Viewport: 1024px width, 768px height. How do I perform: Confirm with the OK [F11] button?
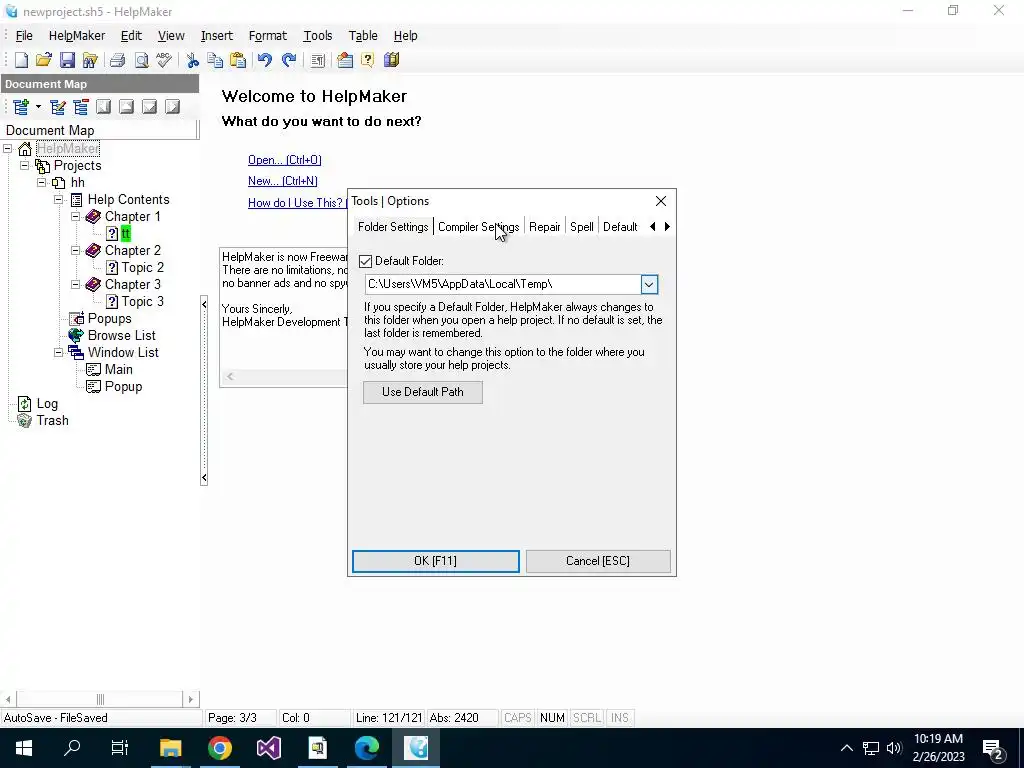click(436, 561)
